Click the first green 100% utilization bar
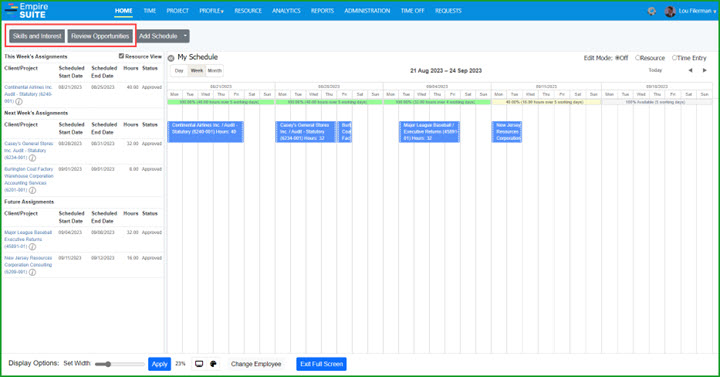720x377 pixels. 221,102
